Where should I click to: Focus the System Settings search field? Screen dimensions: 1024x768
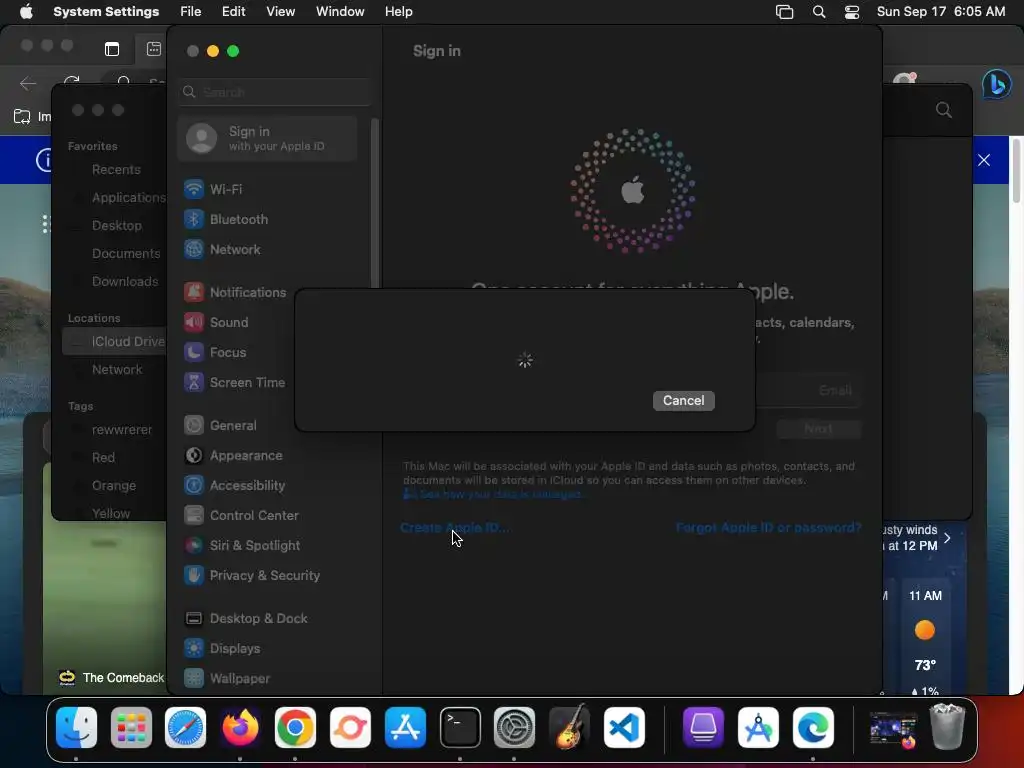point(274,92)
